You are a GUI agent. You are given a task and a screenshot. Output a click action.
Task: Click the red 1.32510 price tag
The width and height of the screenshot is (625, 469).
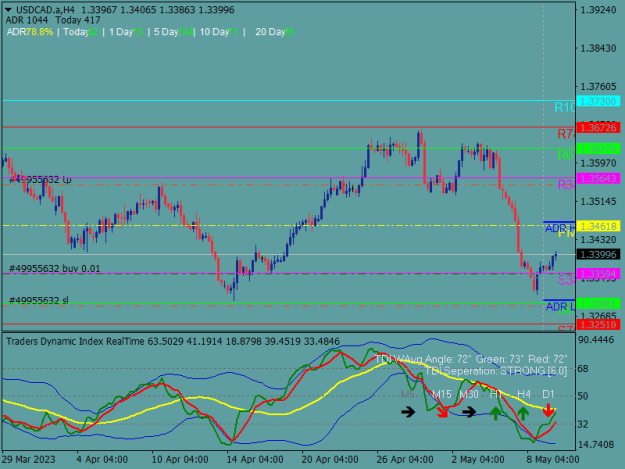click(x=598, y=324)
